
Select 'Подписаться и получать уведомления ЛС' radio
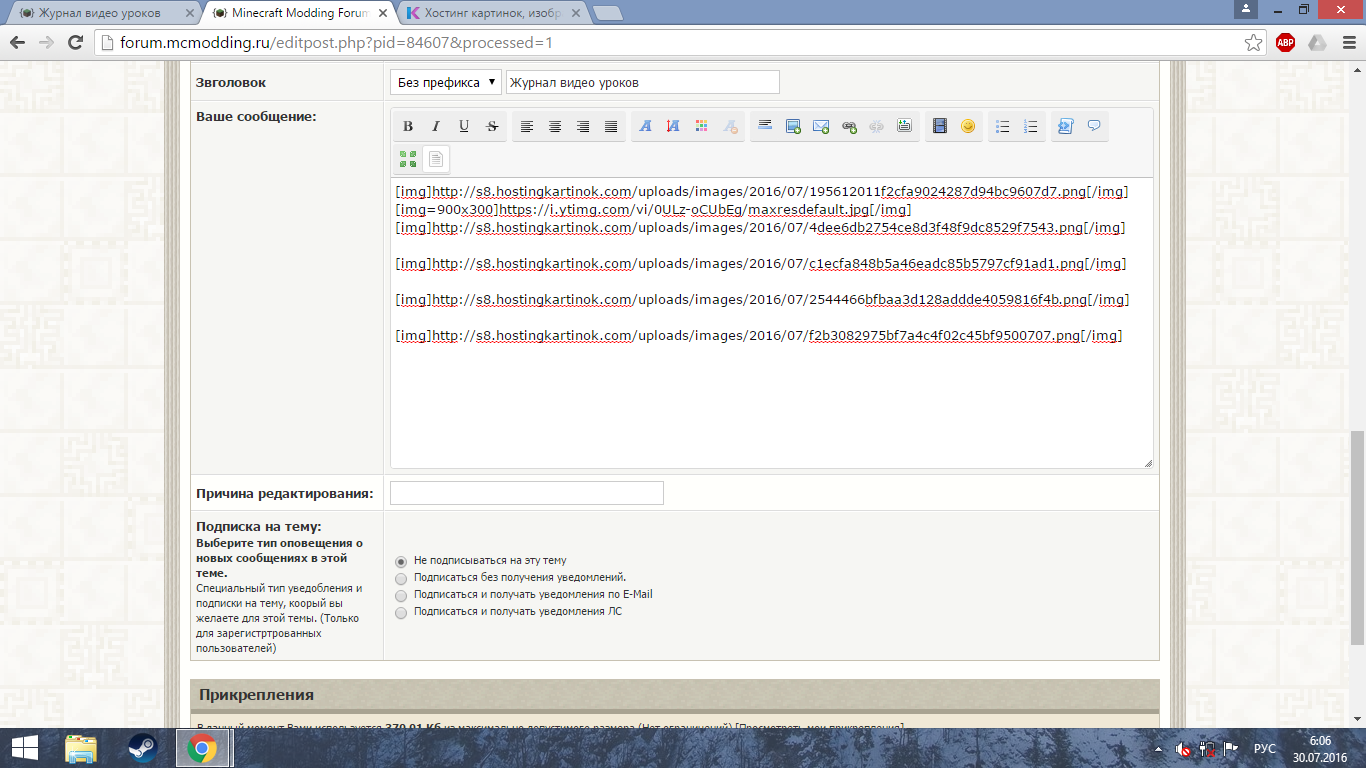click(401, 612)
